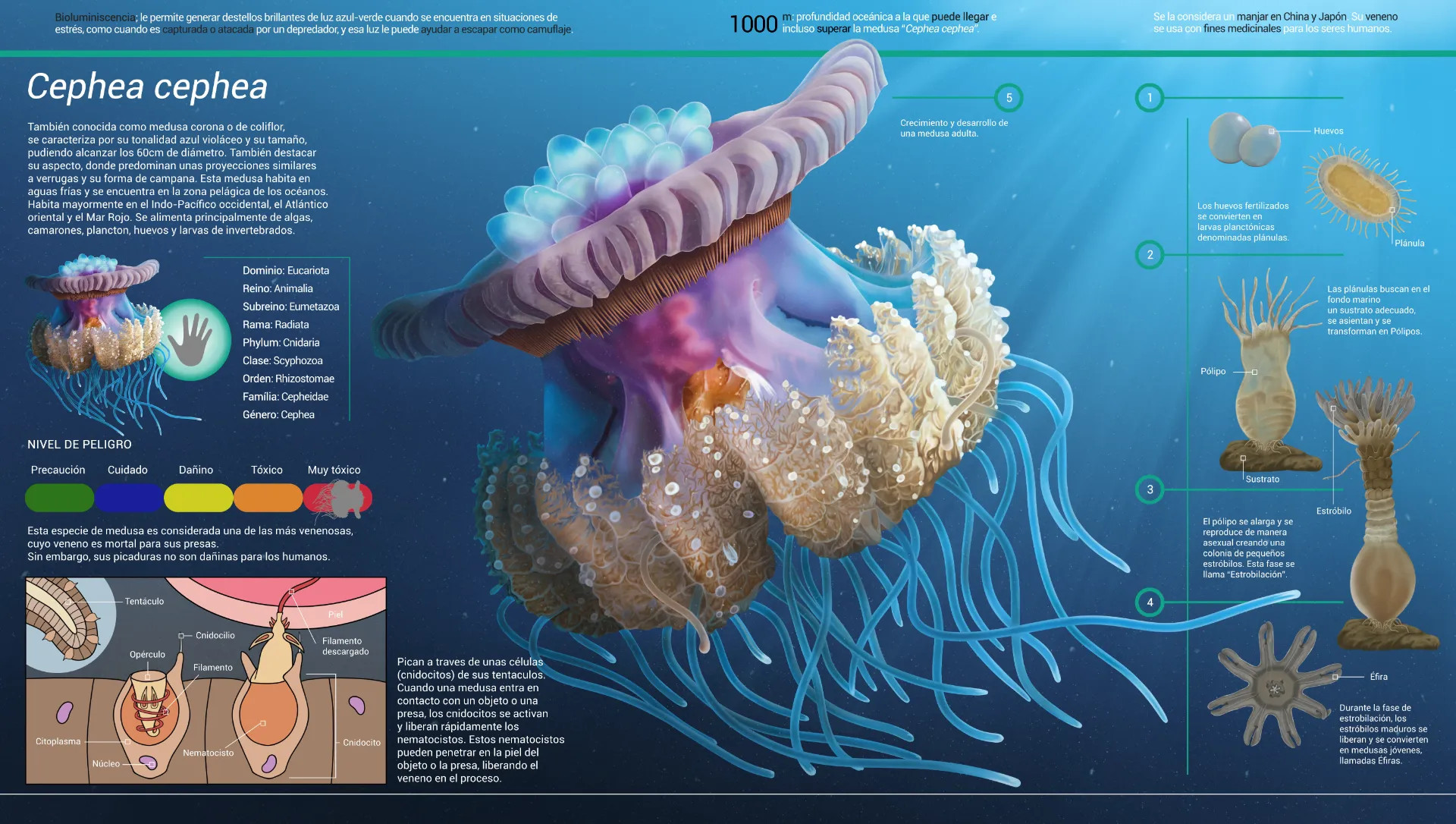Click the numbered circle 3 marker
This screenshot has height=824, width=1456.
(x=1150, y=489)
